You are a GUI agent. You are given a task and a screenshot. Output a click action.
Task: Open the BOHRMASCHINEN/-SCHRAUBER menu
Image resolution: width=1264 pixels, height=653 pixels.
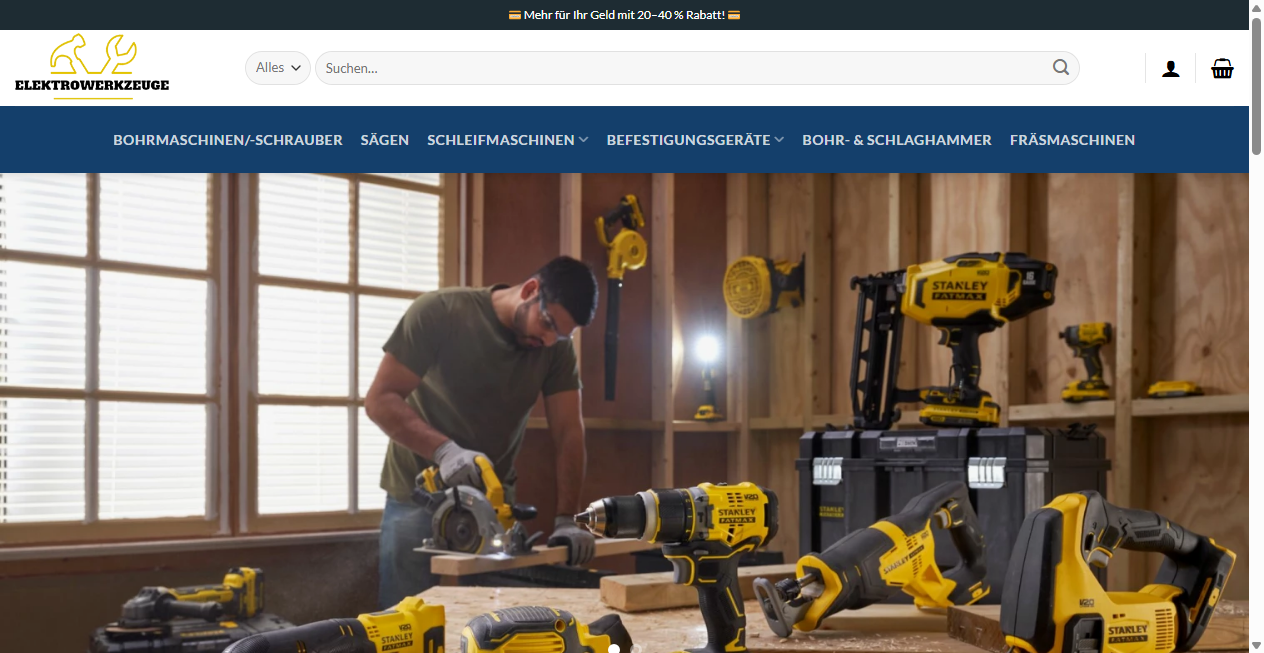(x=227, y=140)
